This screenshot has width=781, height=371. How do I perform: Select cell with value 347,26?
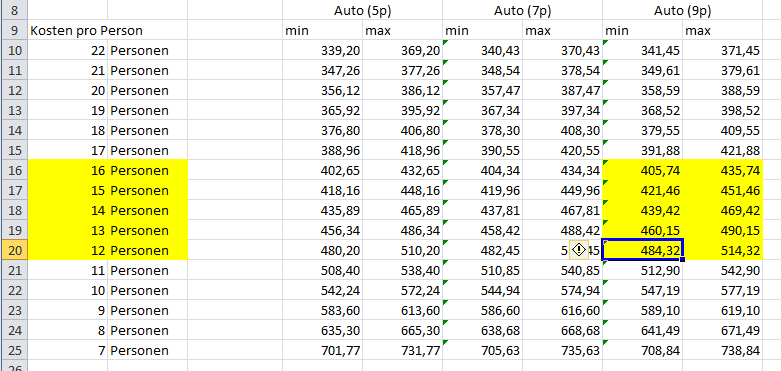(322, 70)
